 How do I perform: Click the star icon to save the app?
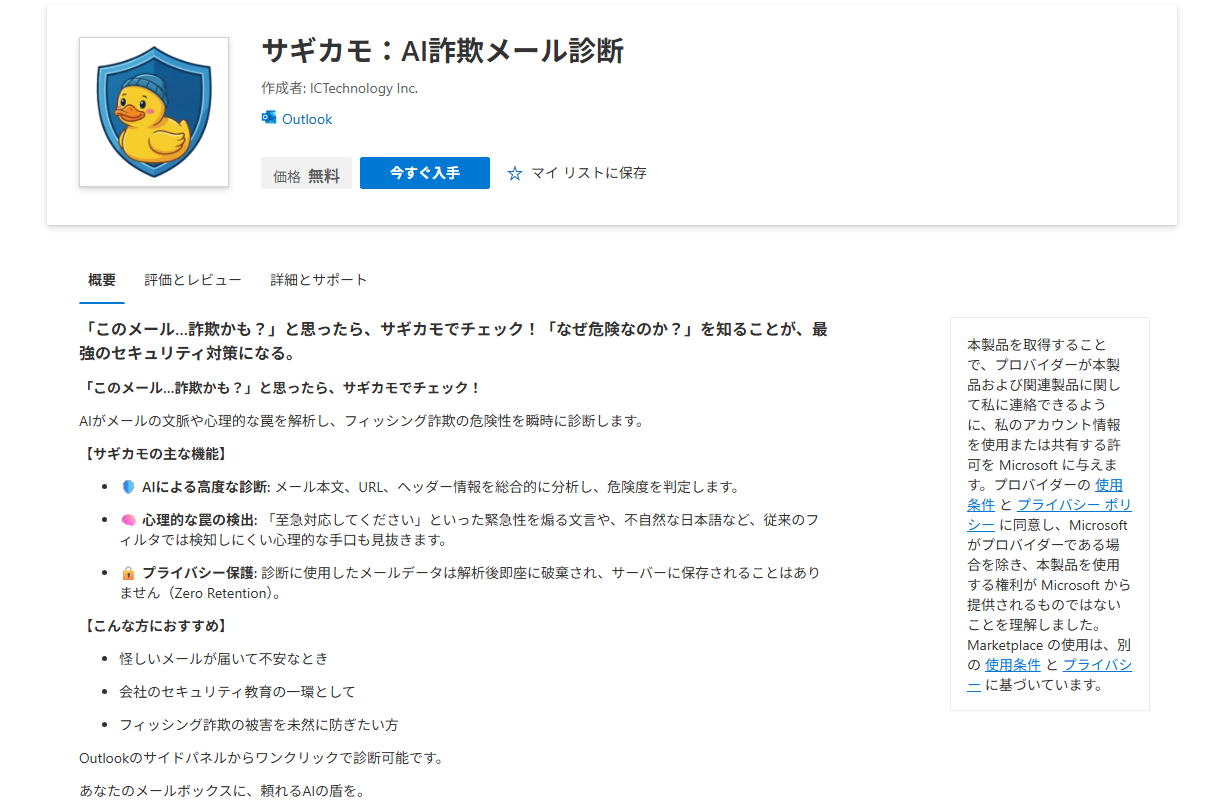(x=515, y=173)
